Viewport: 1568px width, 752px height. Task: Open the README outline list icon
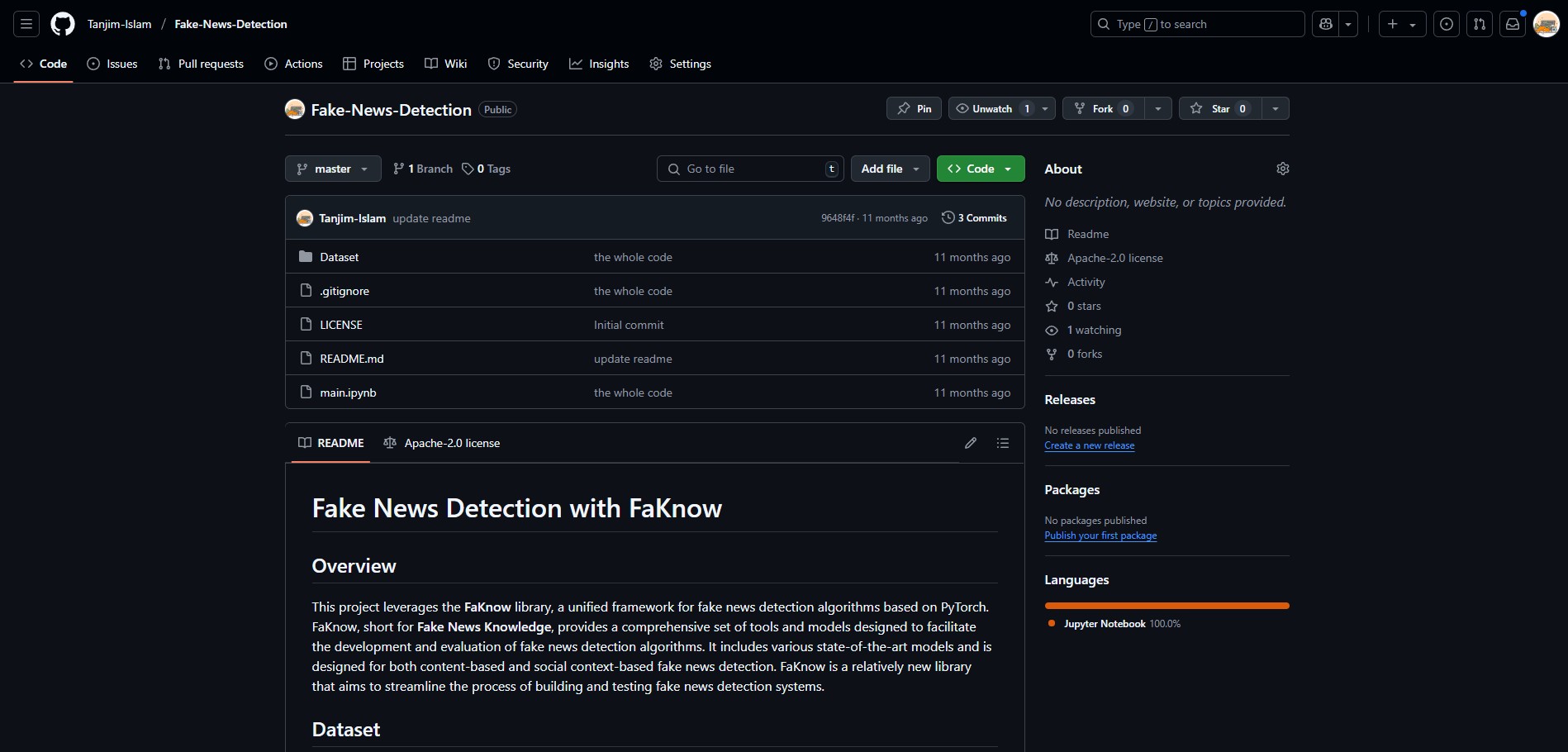(1003, 443)
